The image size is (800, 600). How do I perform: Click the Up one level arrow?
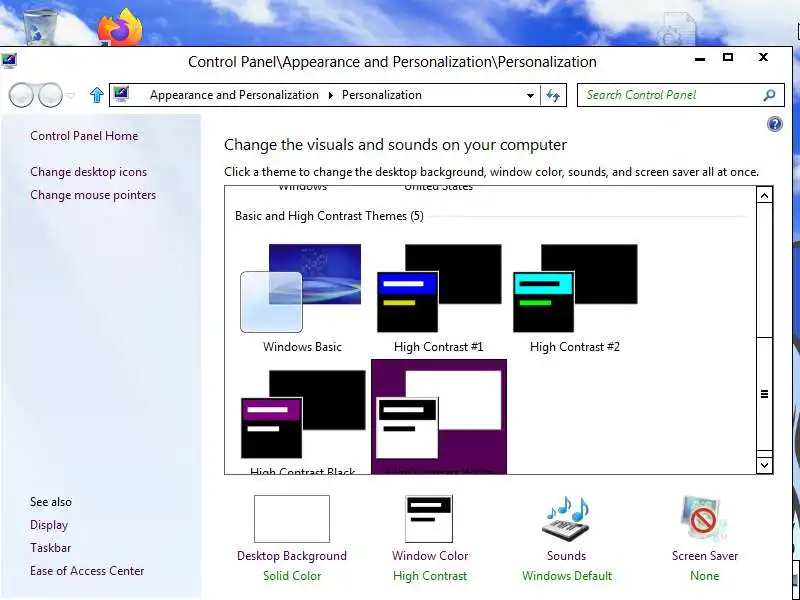[96, 95]
